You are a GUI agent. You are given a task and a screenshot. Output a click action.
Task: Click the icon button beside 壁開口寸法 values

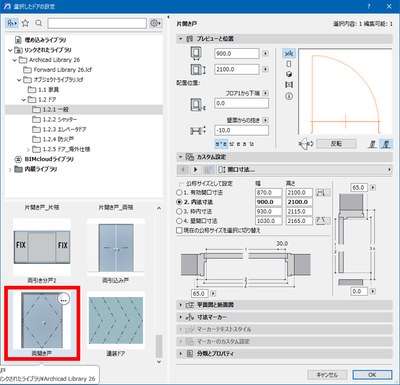[323, 221]
